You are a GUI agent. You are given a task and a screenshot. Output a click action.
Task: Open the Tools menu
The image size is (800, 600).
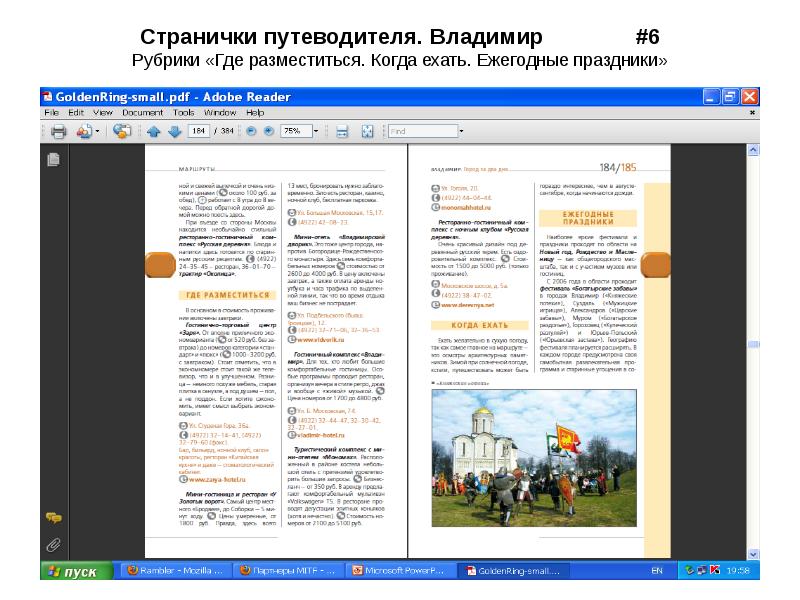coord(183,113)
